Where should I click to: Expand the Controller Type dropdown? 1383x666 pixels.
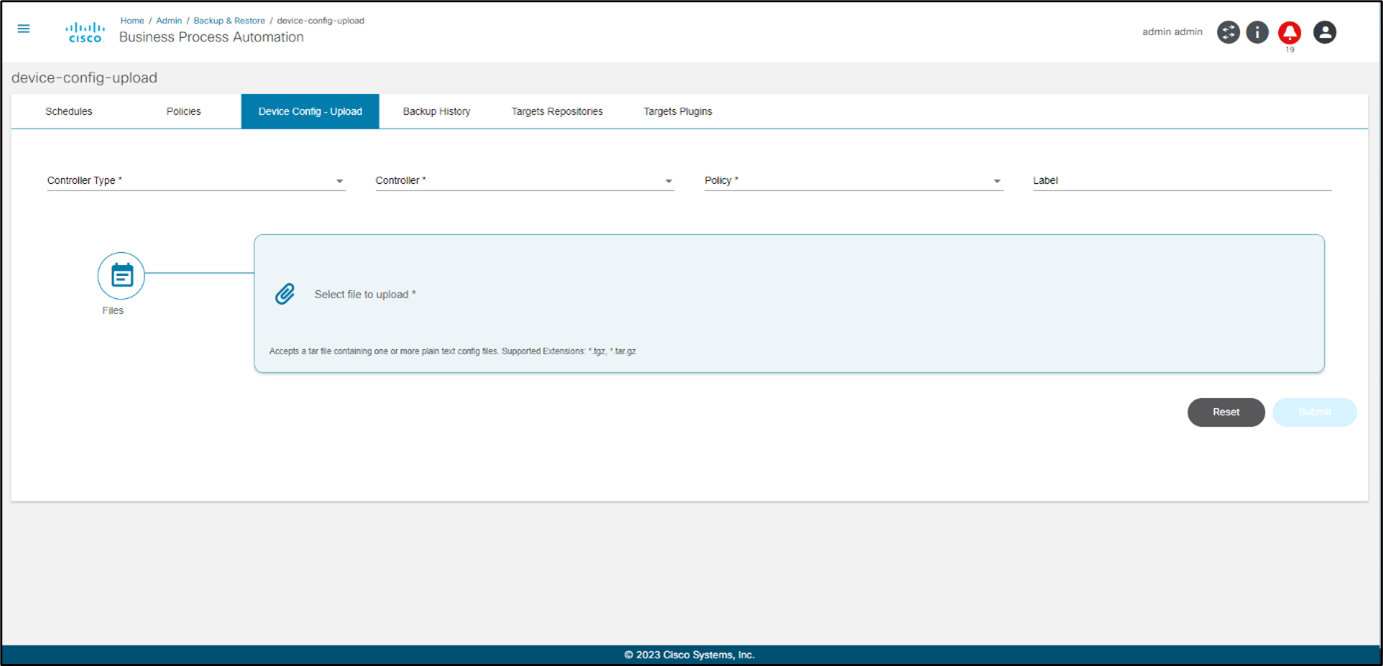pyautogui.click(x=196, y=181)
